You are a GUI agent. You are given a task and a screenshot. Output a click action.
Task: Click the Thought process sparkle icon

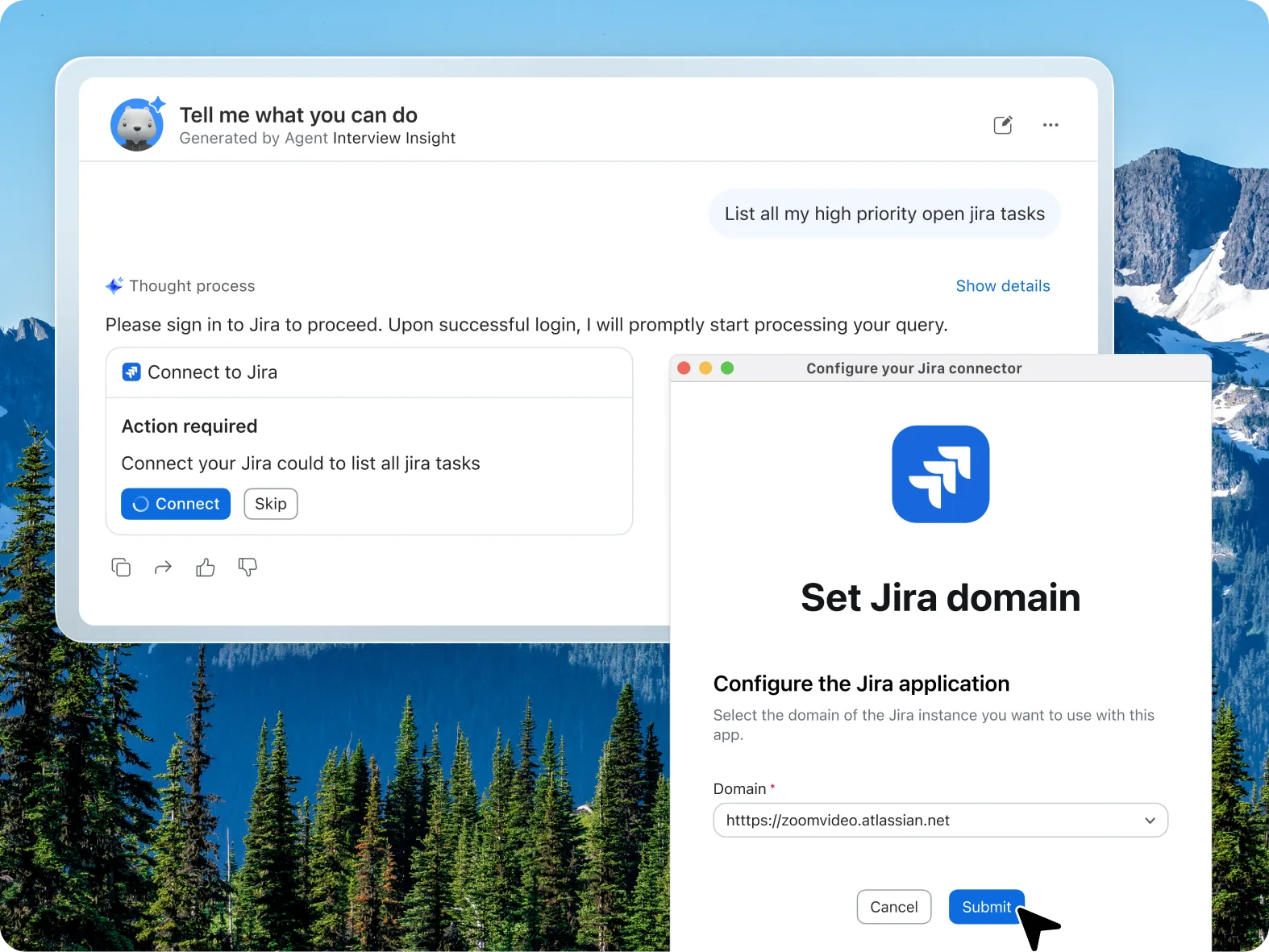[x=114, y=285]
